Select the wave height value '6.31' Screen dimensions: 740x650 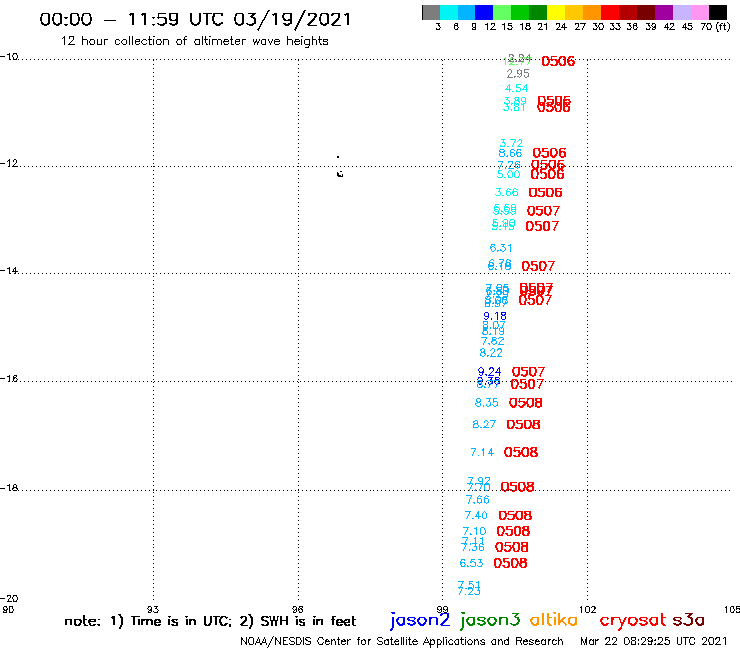tap(501, 248)
